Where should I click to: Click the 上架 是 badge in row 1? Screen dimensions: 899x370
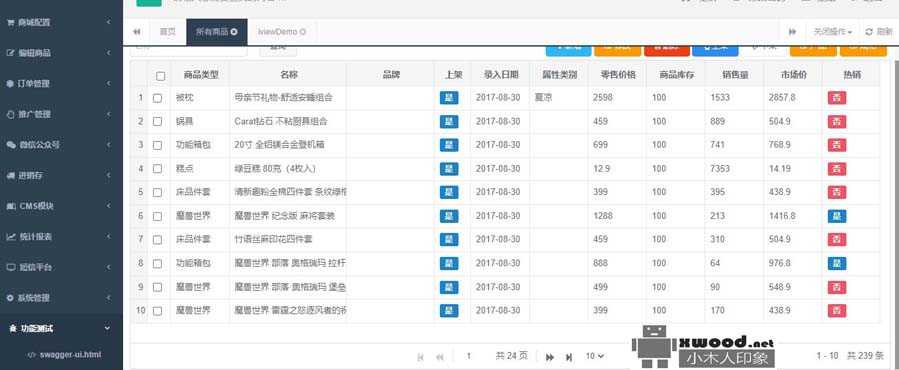coord(449,98)
